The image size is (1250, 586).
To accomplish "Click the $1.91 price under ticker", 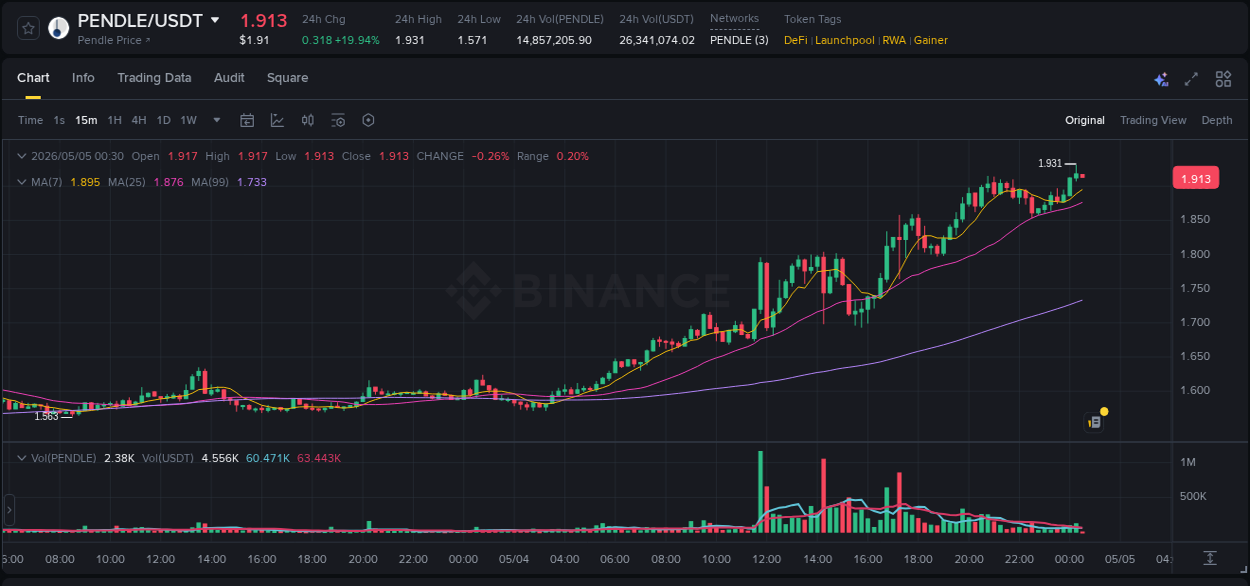I will (254, 40).
